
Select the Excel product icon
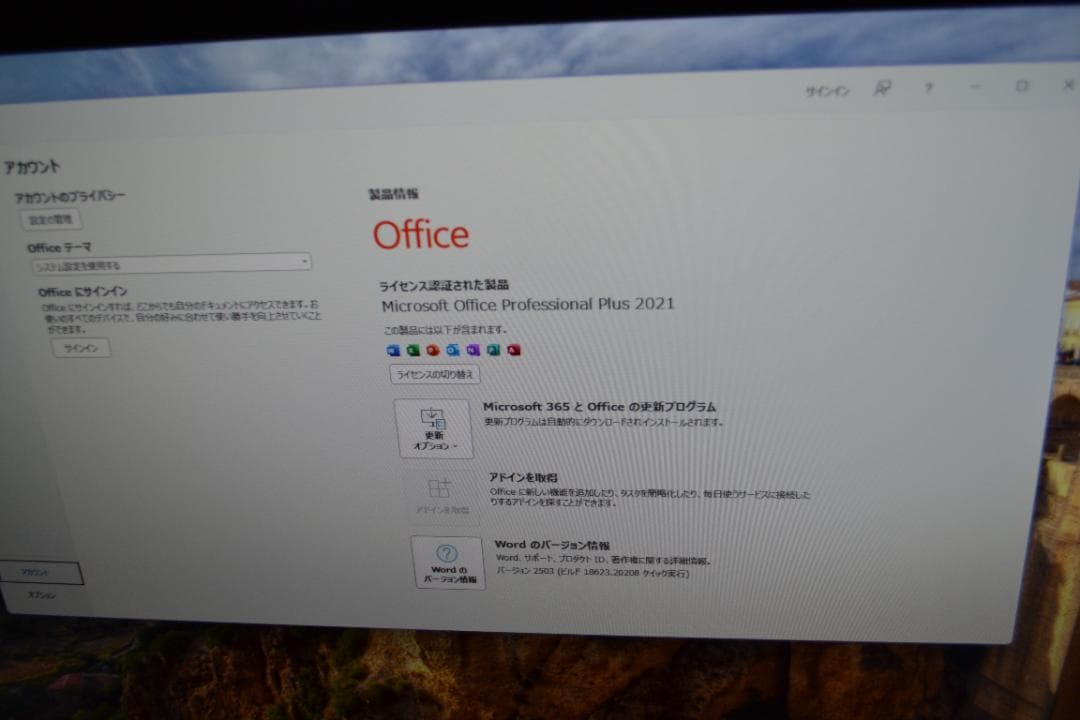pyautogui.click(x=413, y=349)
